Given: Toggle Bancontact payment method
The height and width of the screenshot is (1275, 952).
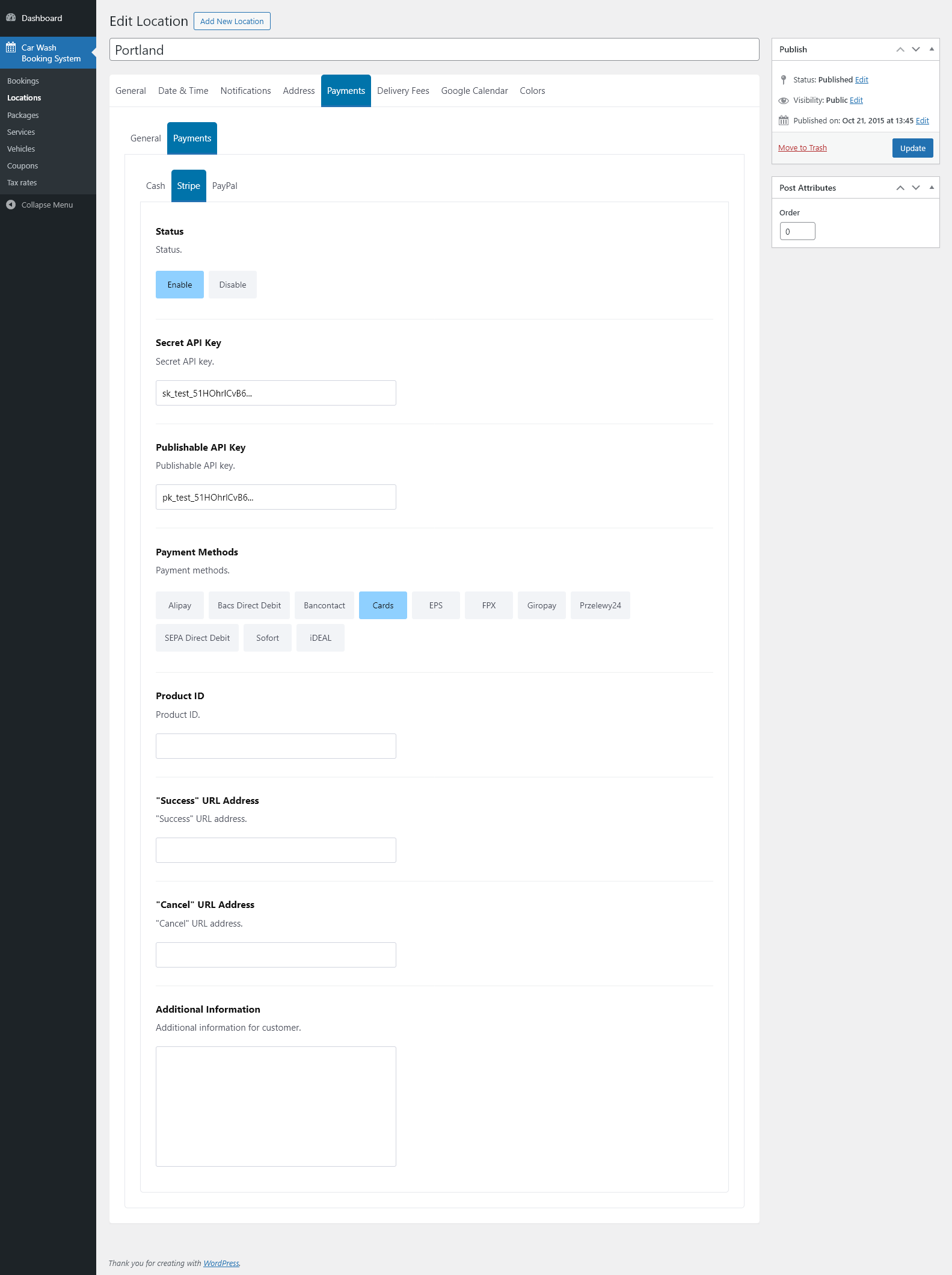Looking at the screenshot, I should [324, 605].
